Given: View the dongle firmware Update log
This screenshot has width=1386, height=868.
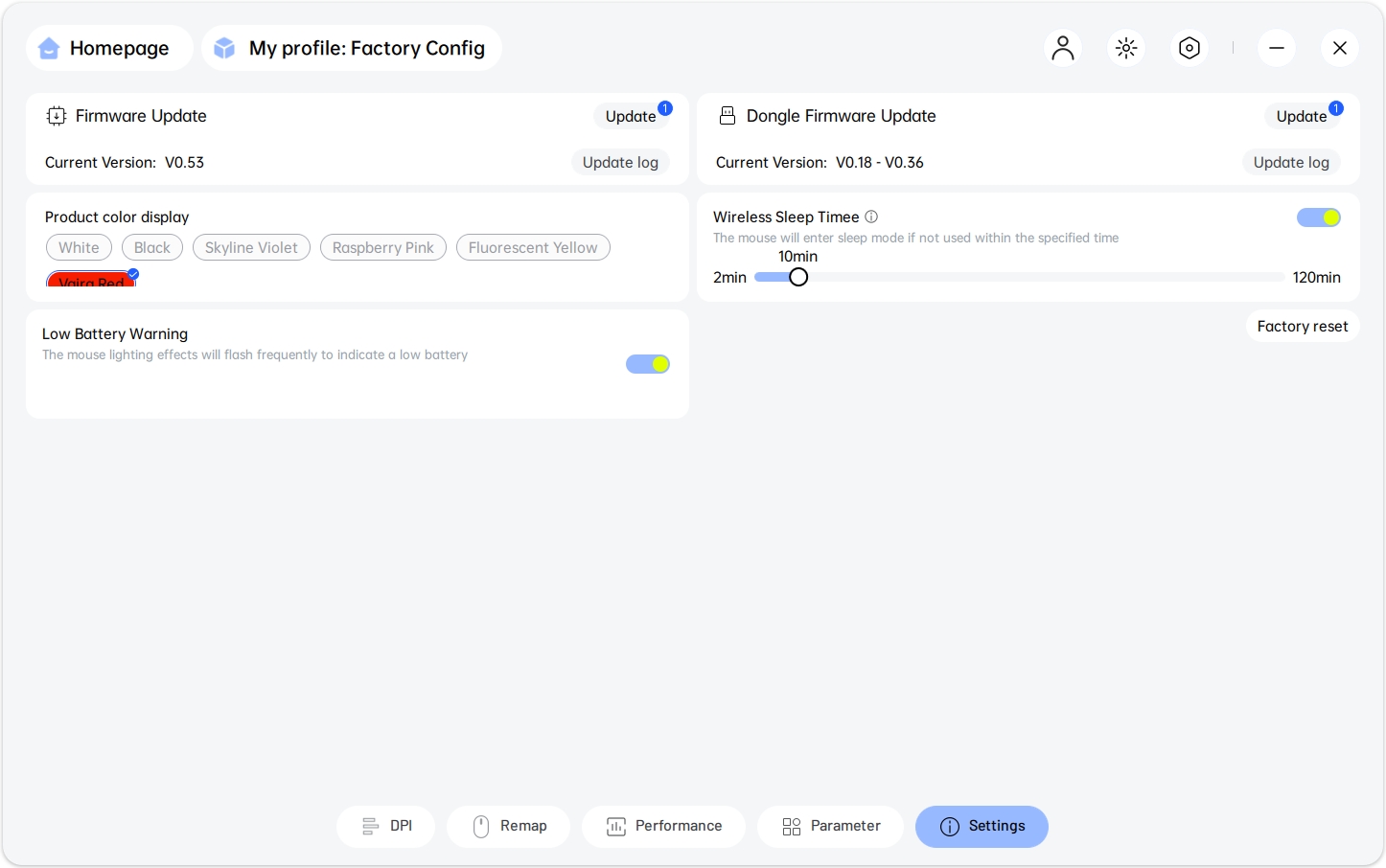Looking at the screenshot, I should click(1291, 163).
